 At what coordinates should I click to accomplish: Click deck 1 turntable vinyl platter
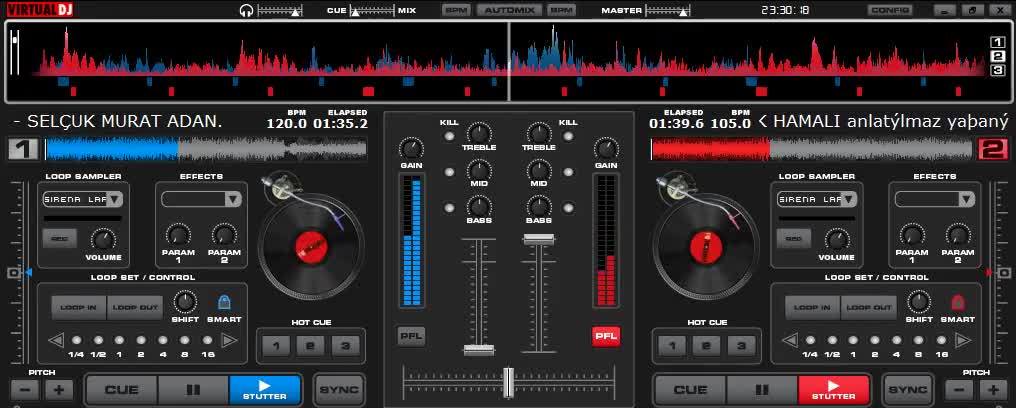pyautogui.click(x=311, y=245)
